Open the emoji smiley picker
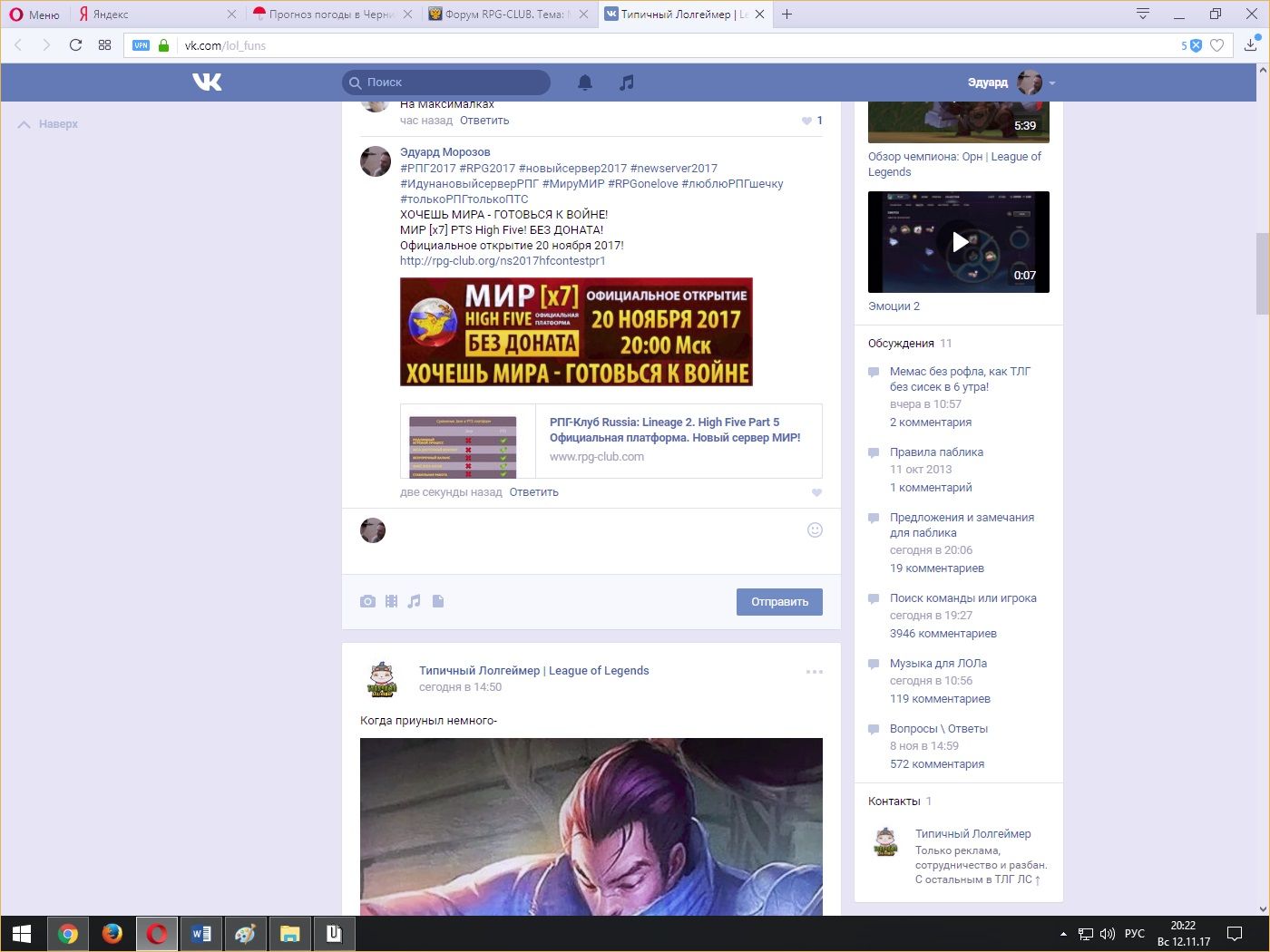 tap(815, 530)
